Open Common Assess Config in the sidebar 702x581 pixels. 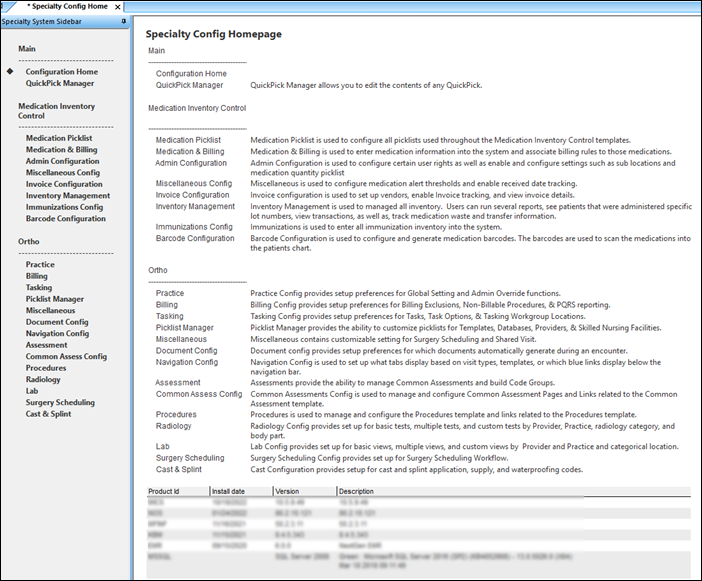point(66,356)
